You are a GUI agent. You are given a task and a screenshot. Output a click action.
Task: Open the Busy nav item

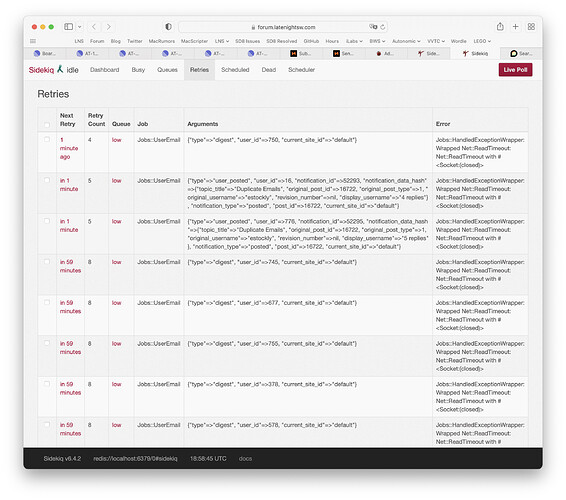click(x=138, y=70)
